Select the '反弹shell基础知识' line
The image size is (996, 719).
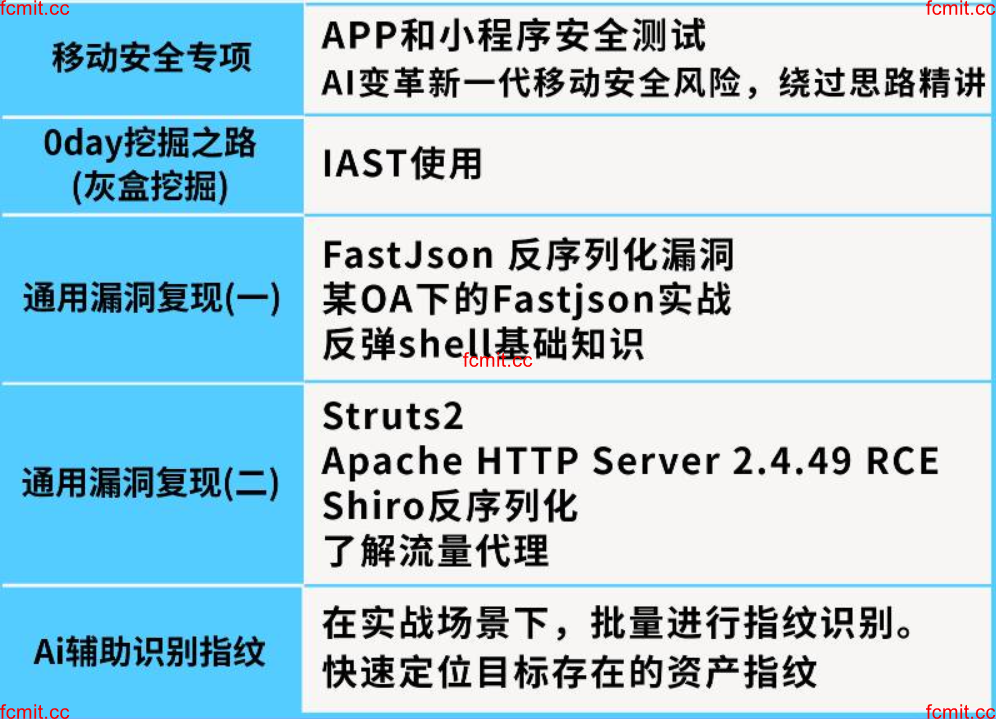point(483,345)
